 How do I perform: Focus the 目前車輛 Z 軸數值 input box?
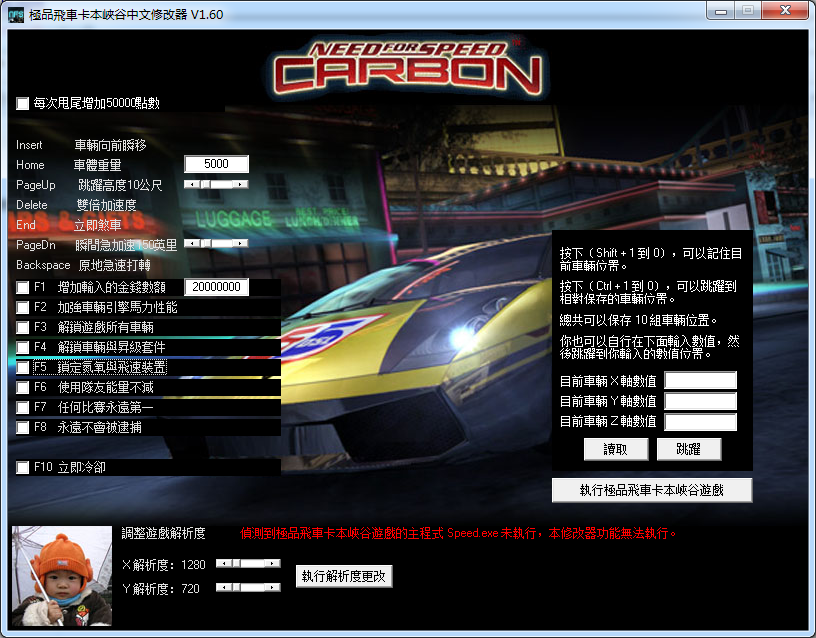(700, 422)
